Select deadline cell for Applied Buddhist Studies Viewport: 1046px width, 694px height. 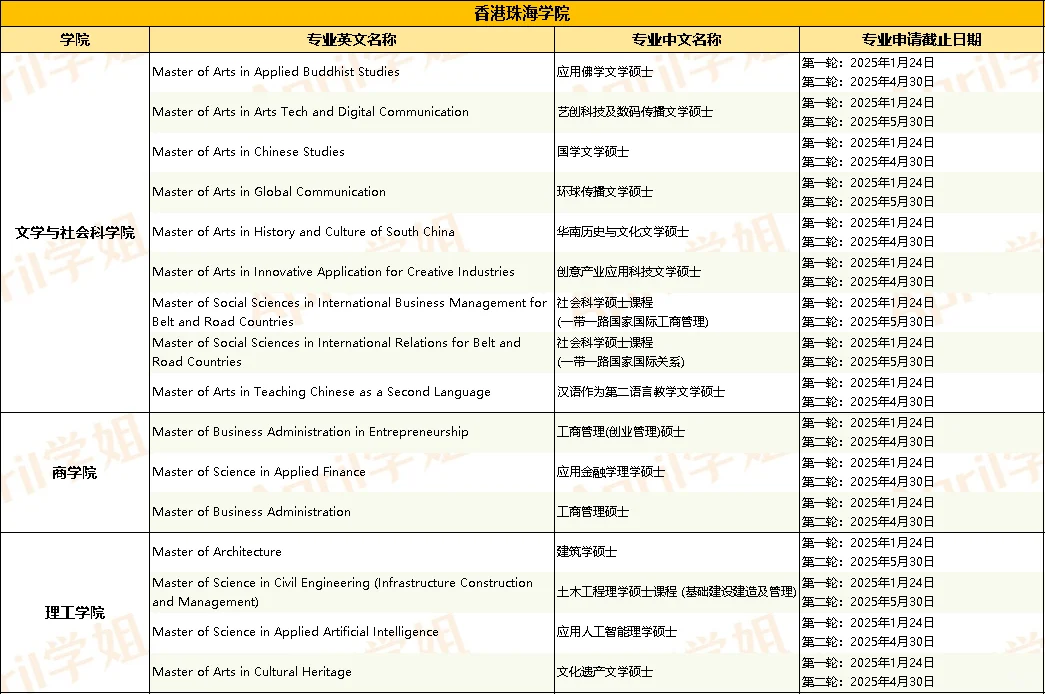pyautogui.click(x=921, y=72)
